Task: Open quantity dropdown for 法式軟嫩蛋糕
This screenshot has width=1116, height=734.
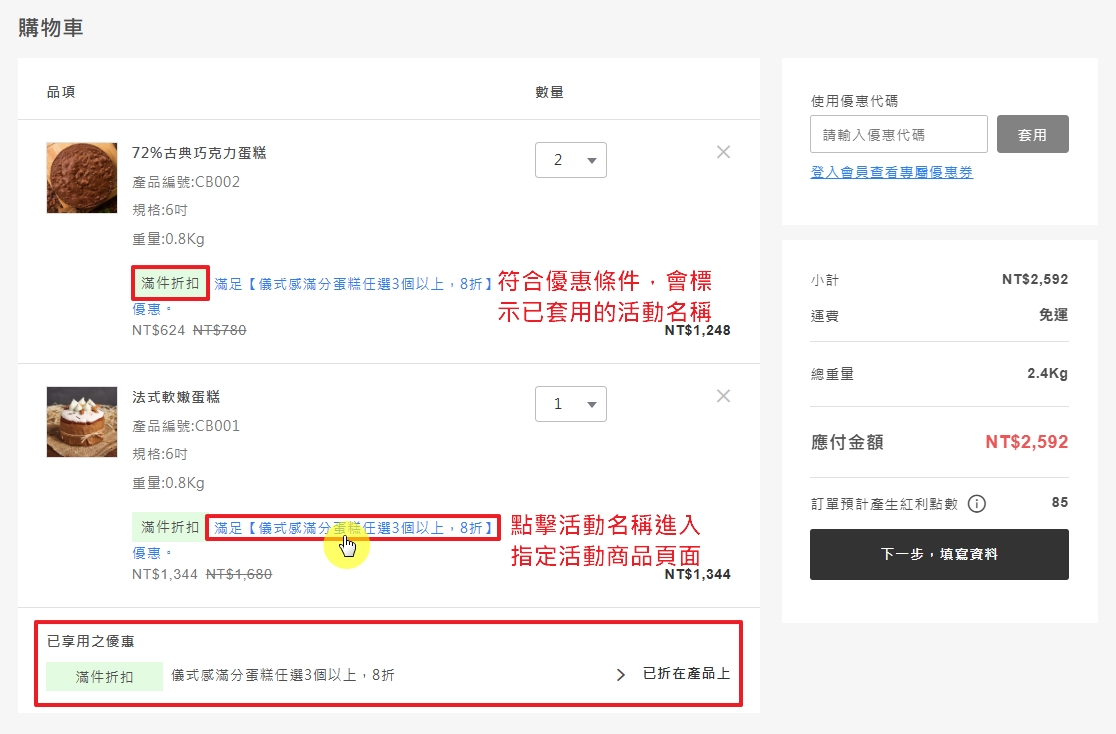Action: (571, 404)
